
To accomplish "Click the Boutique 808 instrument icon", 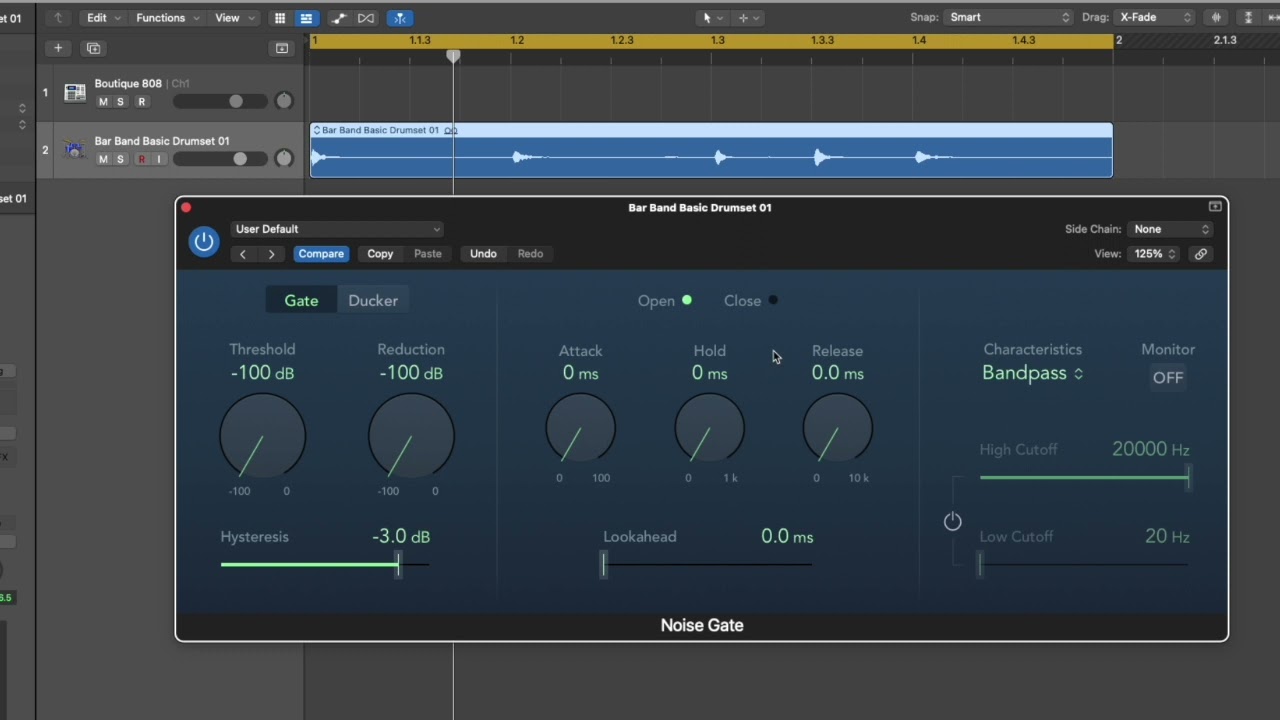I will tap(74, 93).
